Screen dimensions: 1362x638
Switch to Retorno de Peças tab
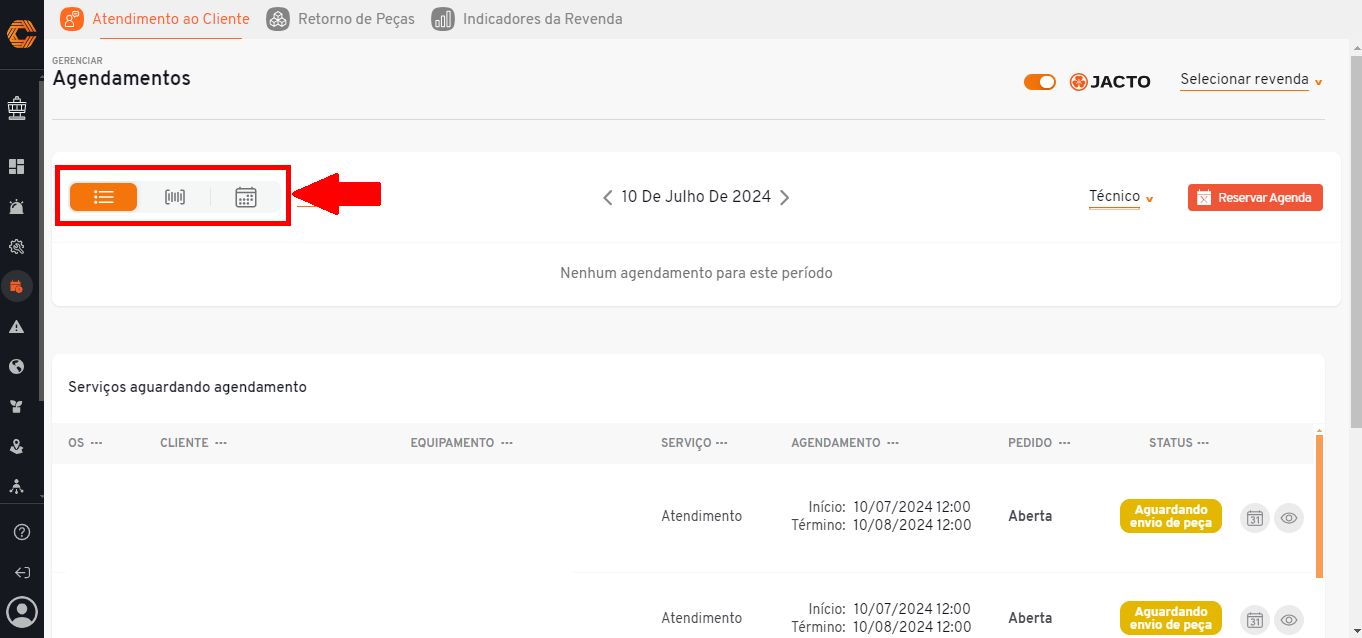(x=341, y=19)
